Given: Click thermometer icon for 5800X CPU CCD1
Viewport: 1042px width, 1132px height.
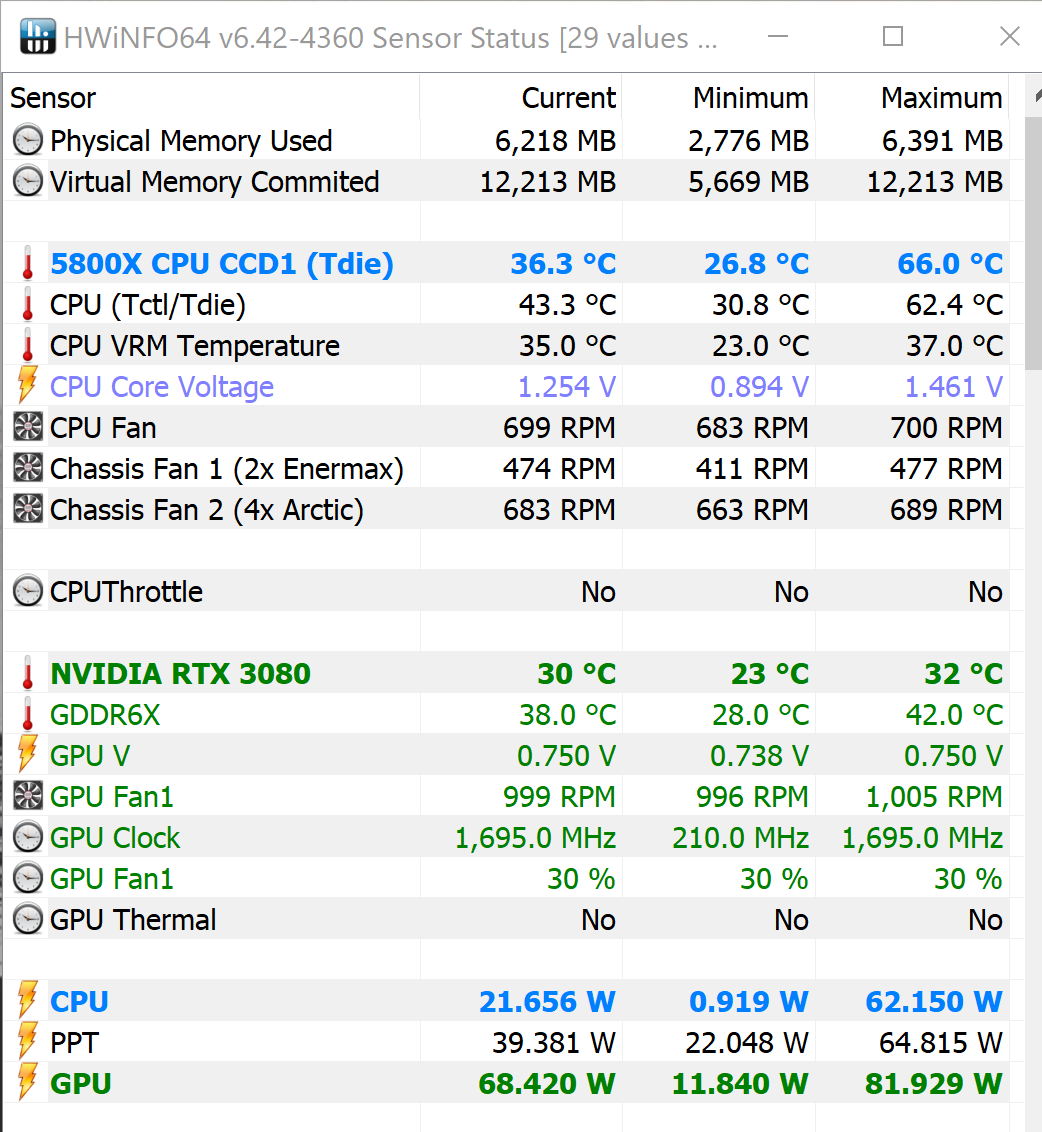Looking at the screenshot, I should pyautogui.click(x=28, y=264).
